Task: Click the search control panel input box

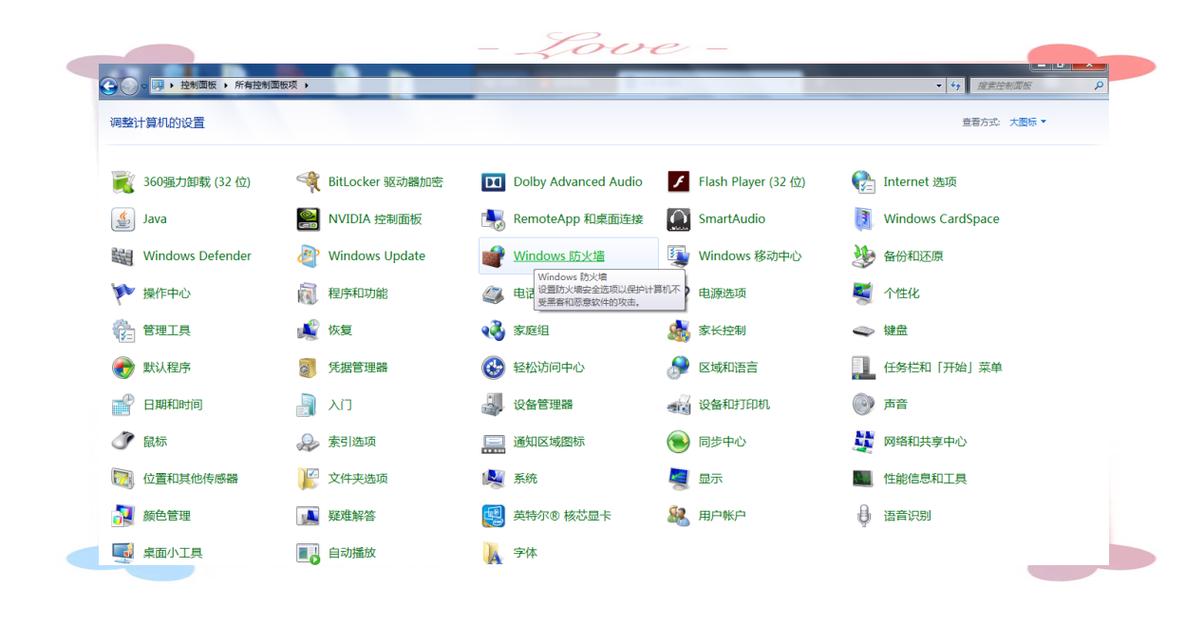Action: [1038, 86]
